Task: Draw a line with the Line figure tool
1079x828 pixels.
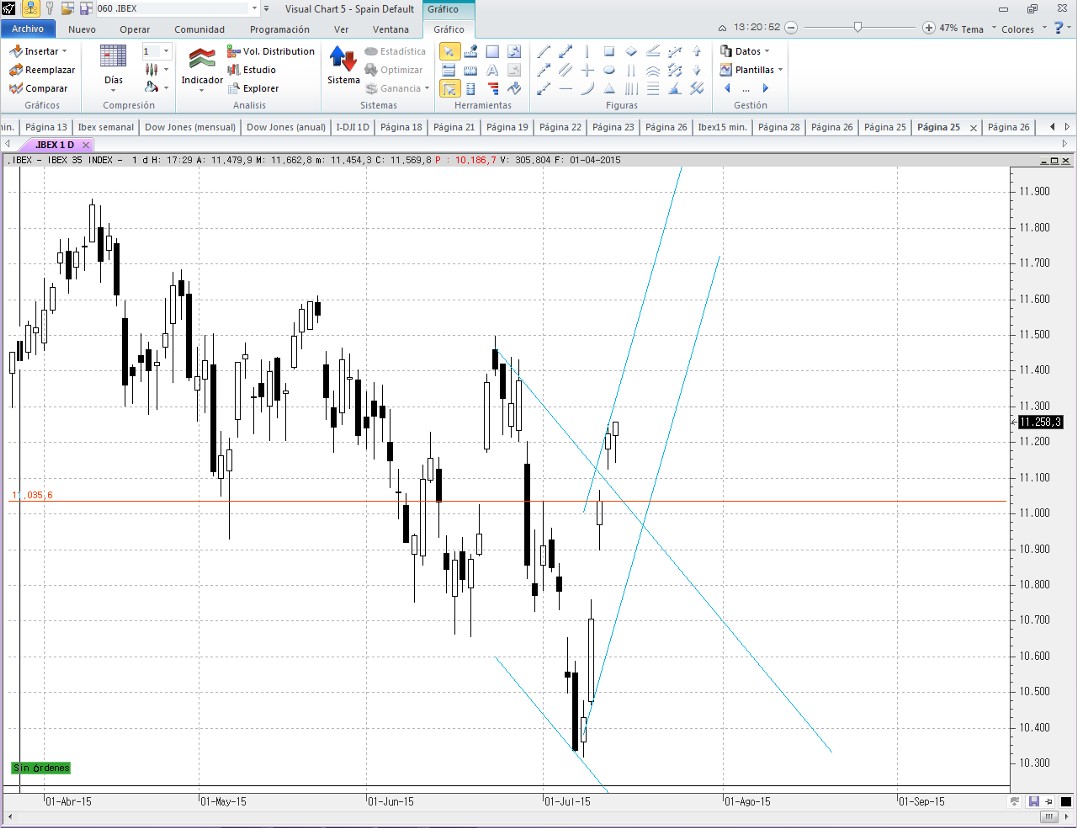Action: coord(544,52)
